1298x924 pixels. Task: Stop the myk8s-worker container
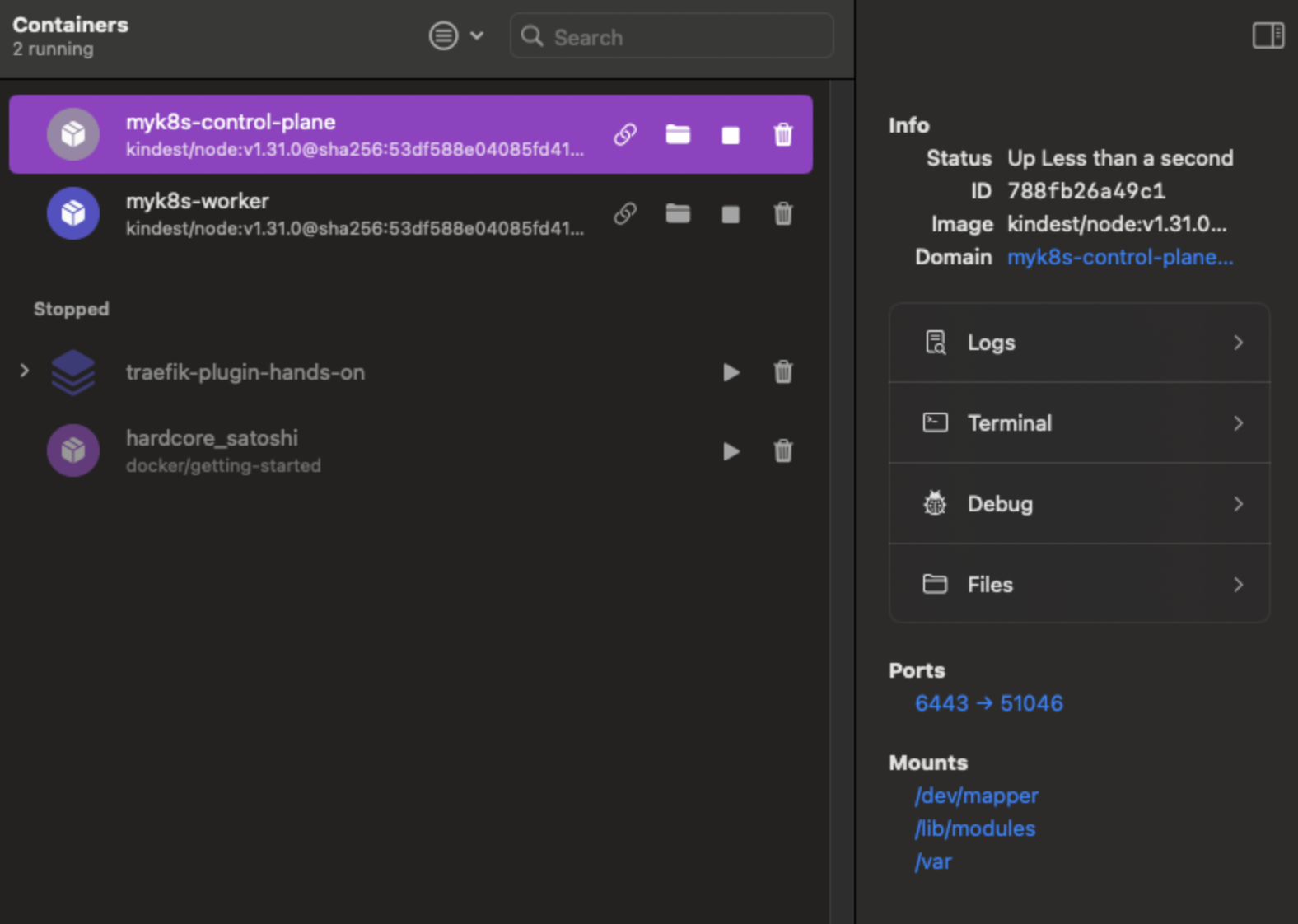(x=731, y=214)
